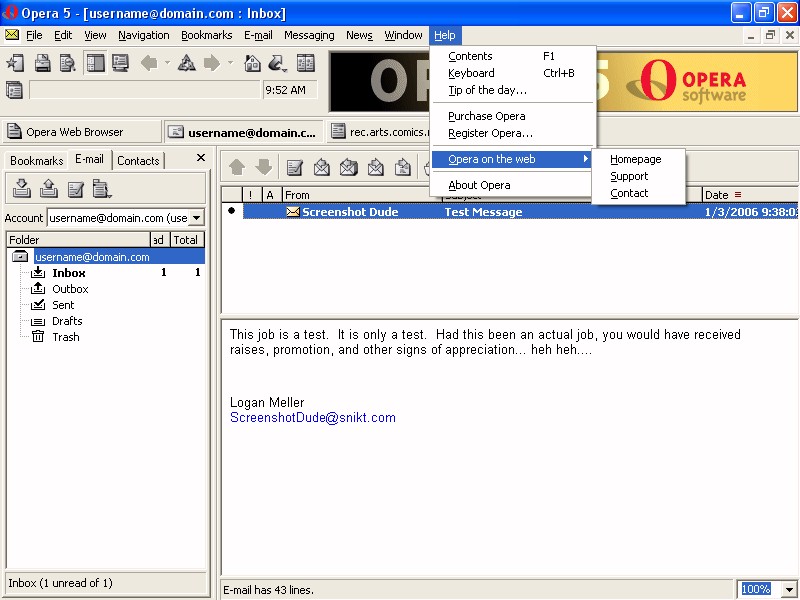Click the previous message up arrow icon

[237, 167]
